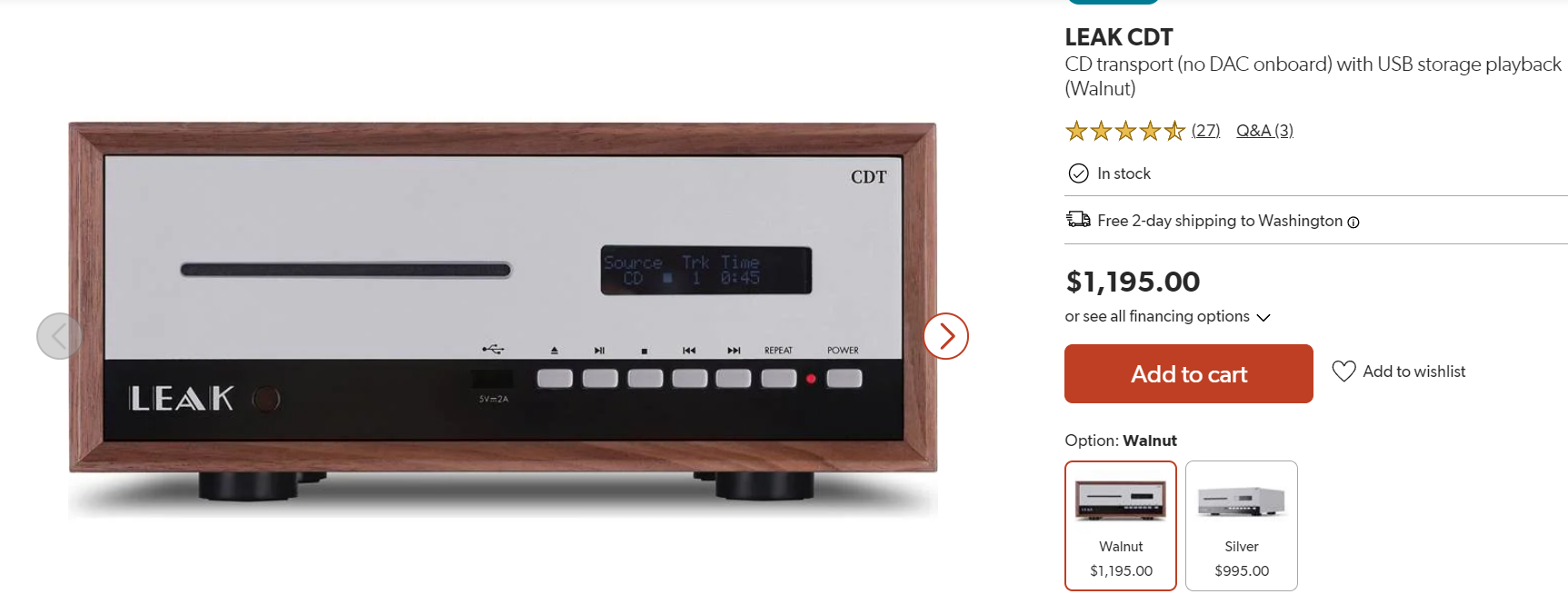Click the LEAK CDT product title
The image size is (1568, 604).
coord(1119,37)
